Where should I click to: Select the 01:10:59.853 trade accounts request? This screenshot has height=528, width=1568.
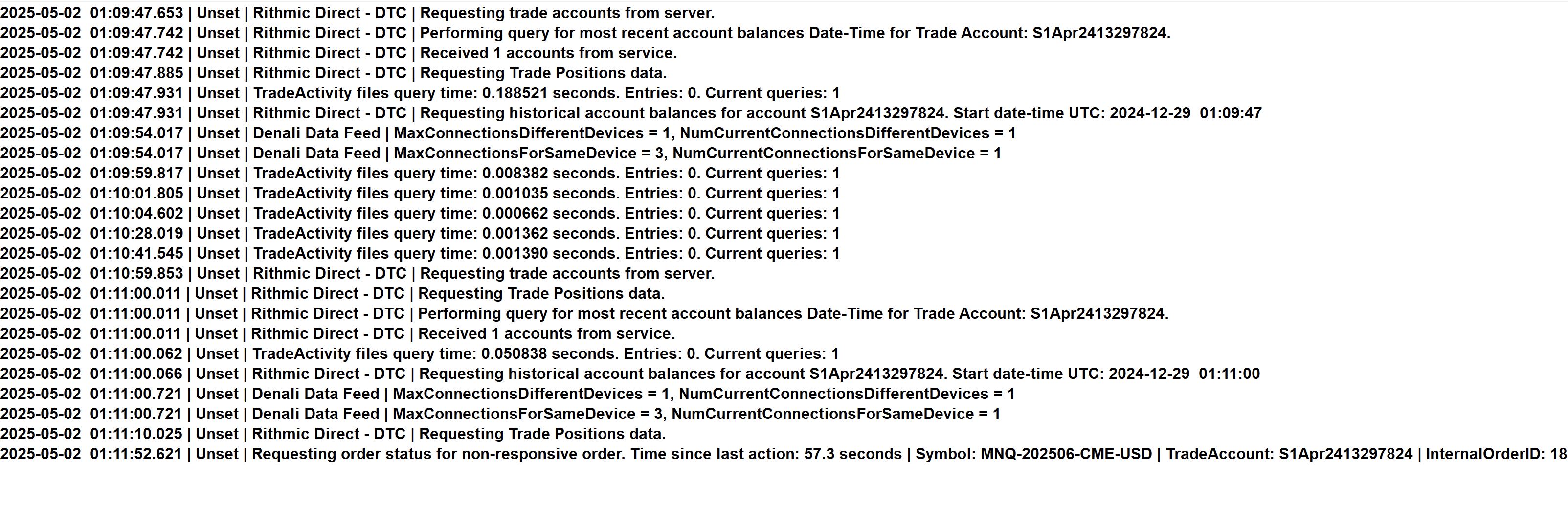(358, 274)
